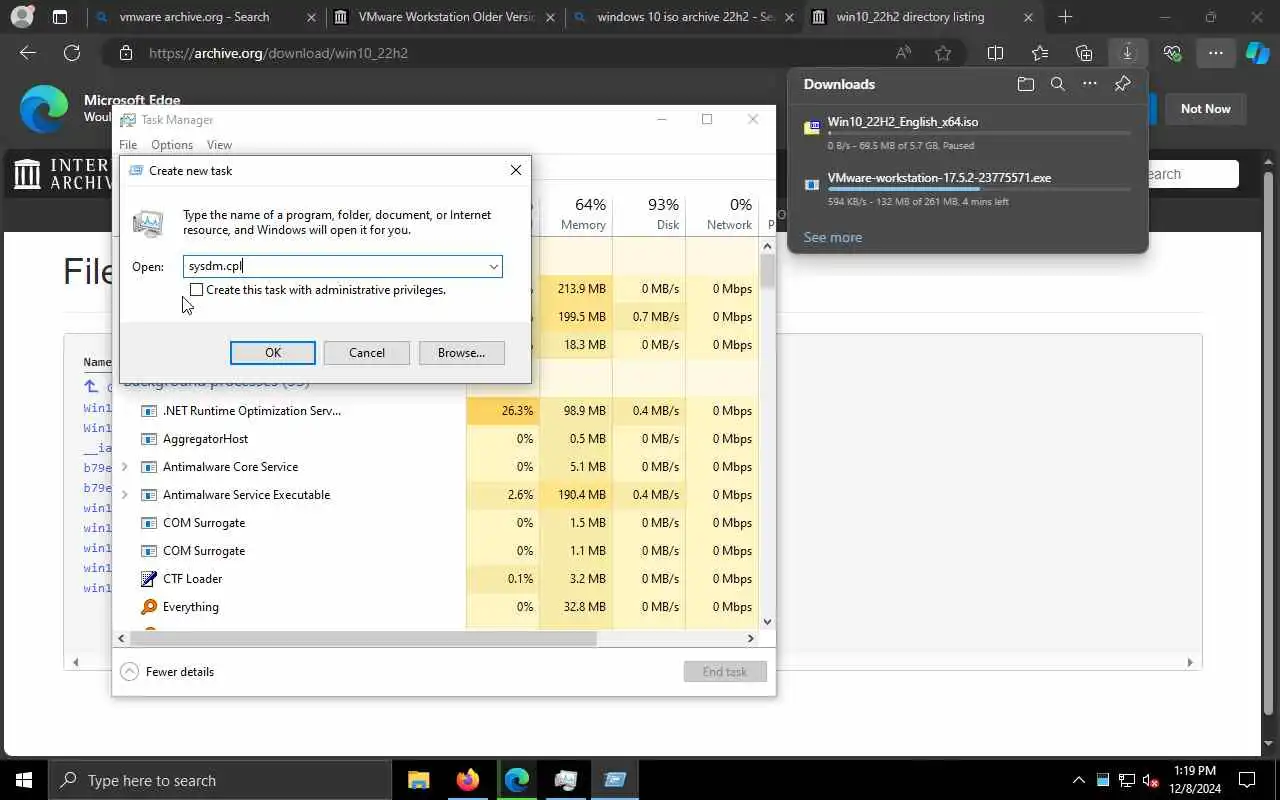This screenshot has height=800, width=1280.
Task: Open Firefox from the taskbar
Action: pos(468,780)
